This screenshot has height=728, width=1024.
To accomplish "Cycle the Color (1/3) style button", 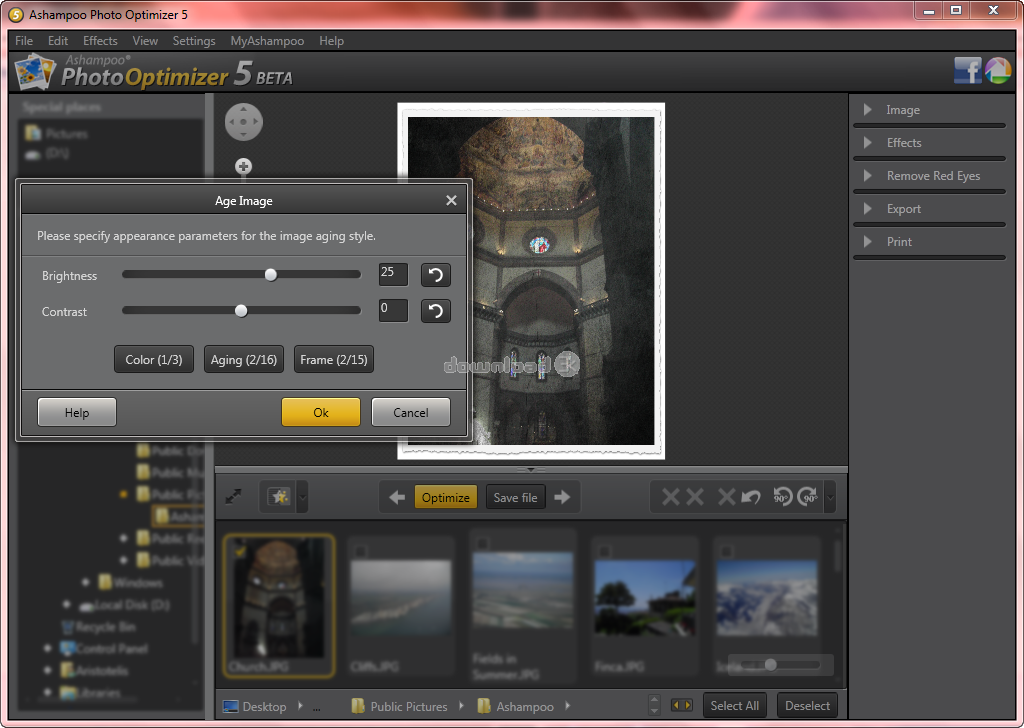I will [x=153, y=359].
